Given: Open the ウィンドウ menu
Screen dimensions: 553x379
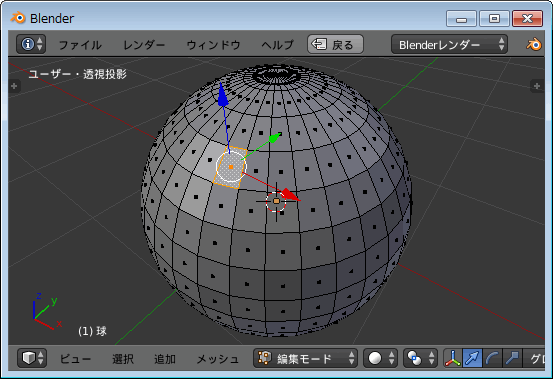Looking at the screenshot, I should click(213, 45).
